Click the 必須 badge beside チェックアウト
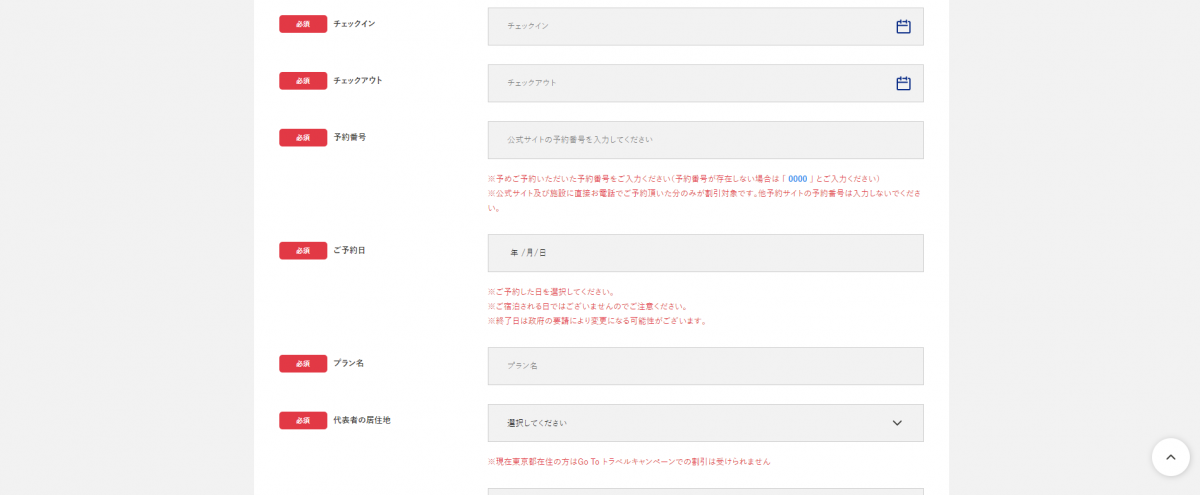Viewport: 1200px width, 495px height. click(x=303, y=81)
